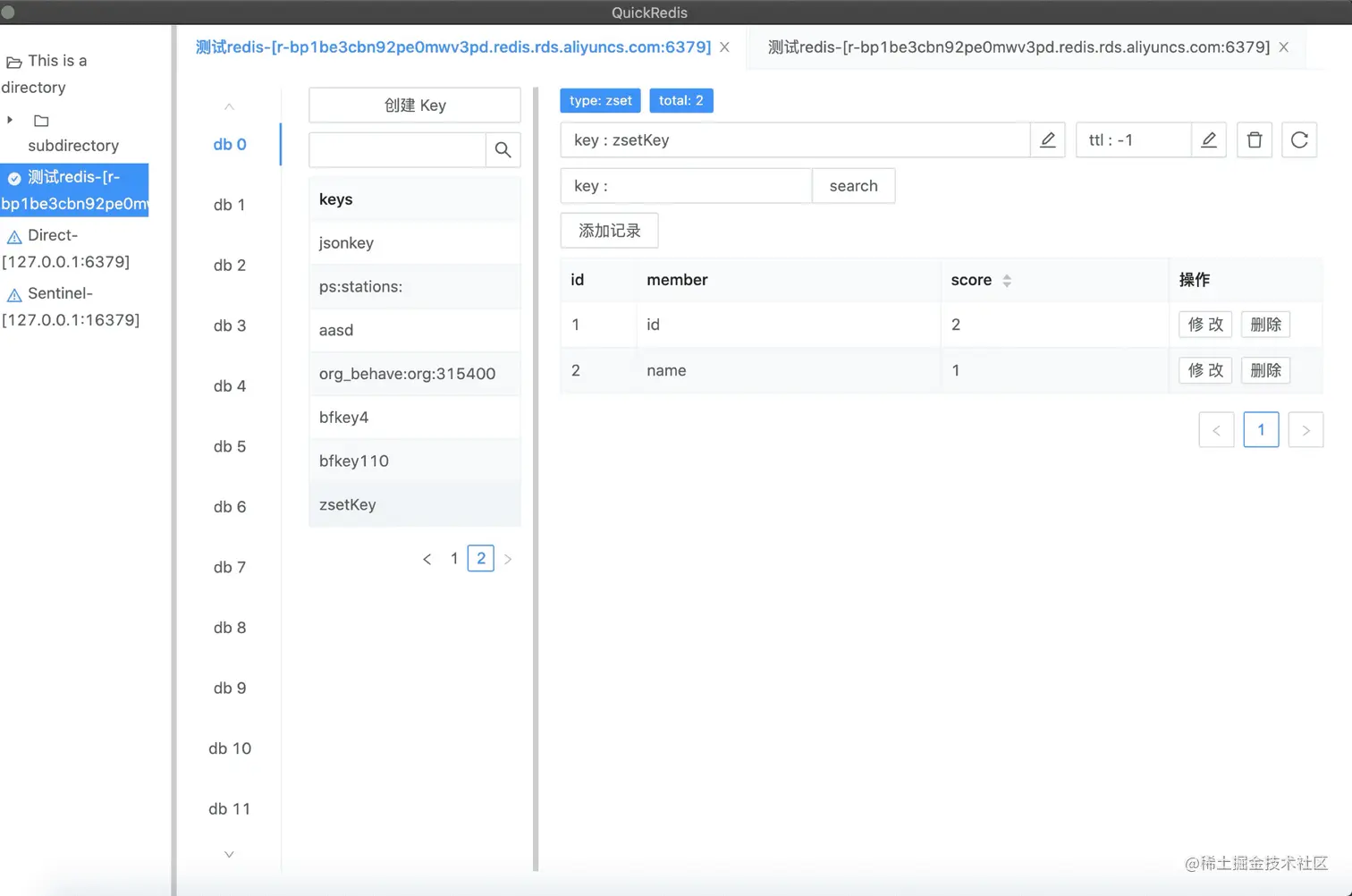Click the edit pencil icon beside key zsetKey
The width and height of the screenshot is (1352, 896).
click(x=1048, y=139)
